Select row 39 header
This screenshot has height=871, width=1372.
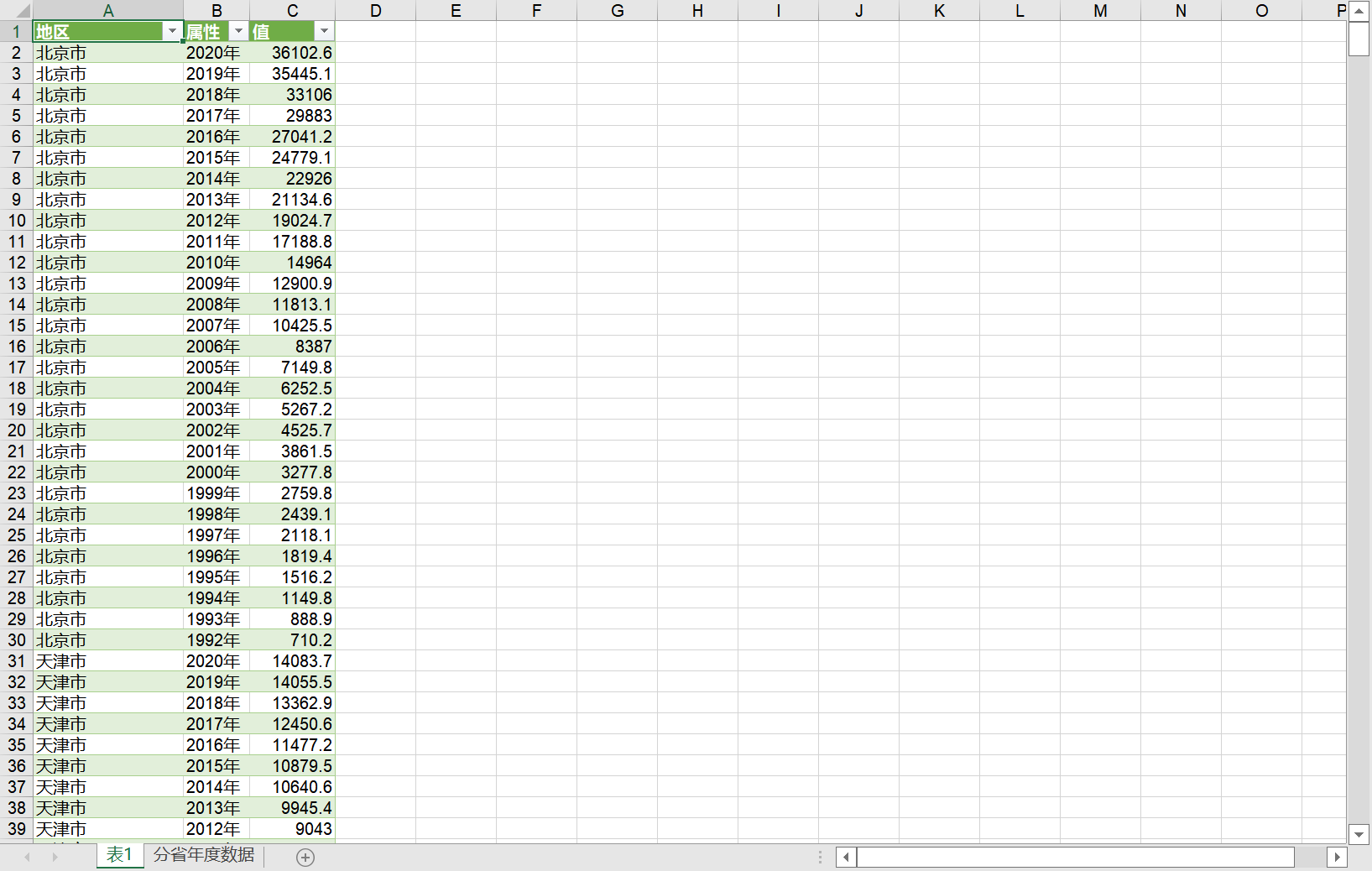tap(16, 829)
